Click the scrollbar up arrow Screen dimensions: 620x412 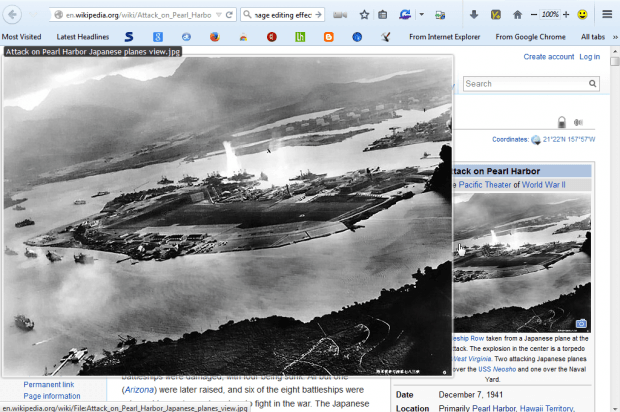pyautogui.click(x=614, y=51)
